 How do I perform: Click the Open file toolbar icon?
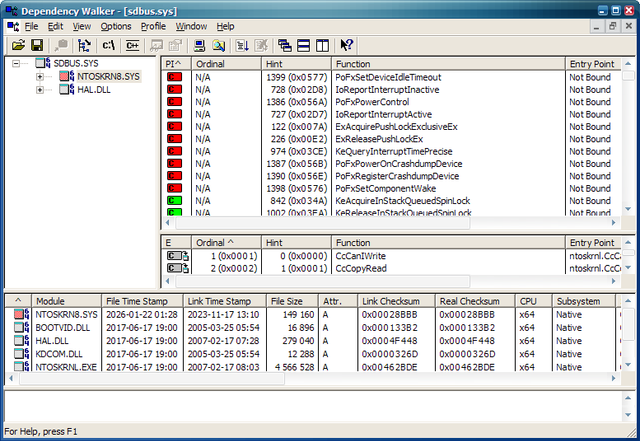pos(18,45)
